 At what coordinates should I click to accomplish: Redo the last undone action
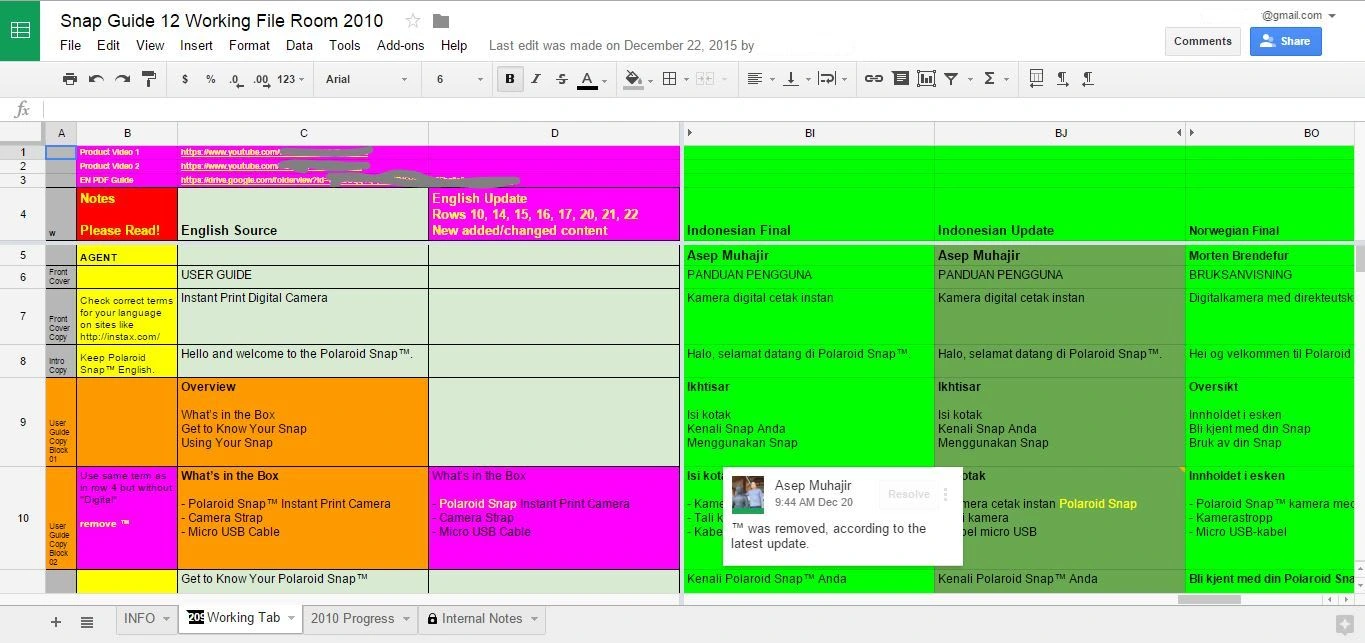pyautogui.click(x=122, y=79)
